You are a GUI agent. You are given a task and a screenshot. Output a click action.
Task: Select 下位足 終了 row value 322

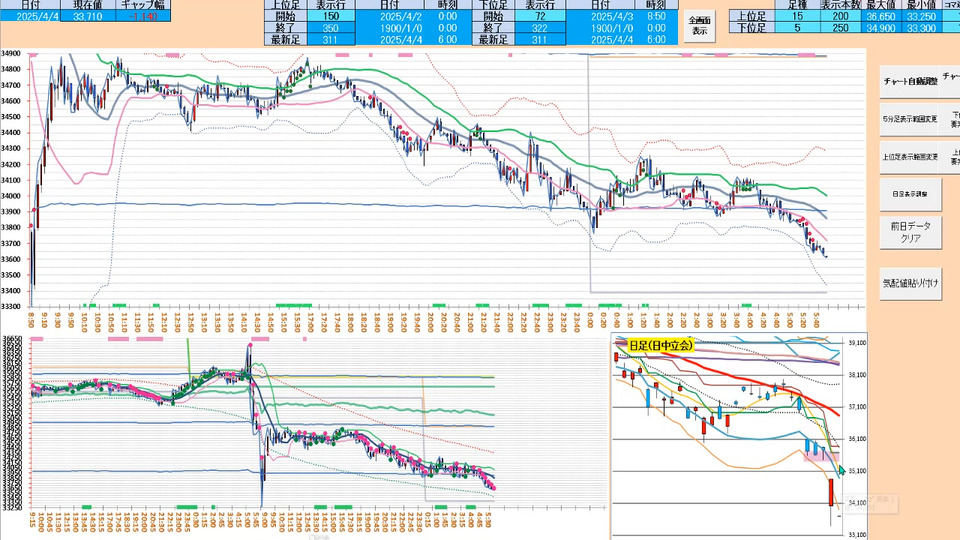[x=539, y=28]
